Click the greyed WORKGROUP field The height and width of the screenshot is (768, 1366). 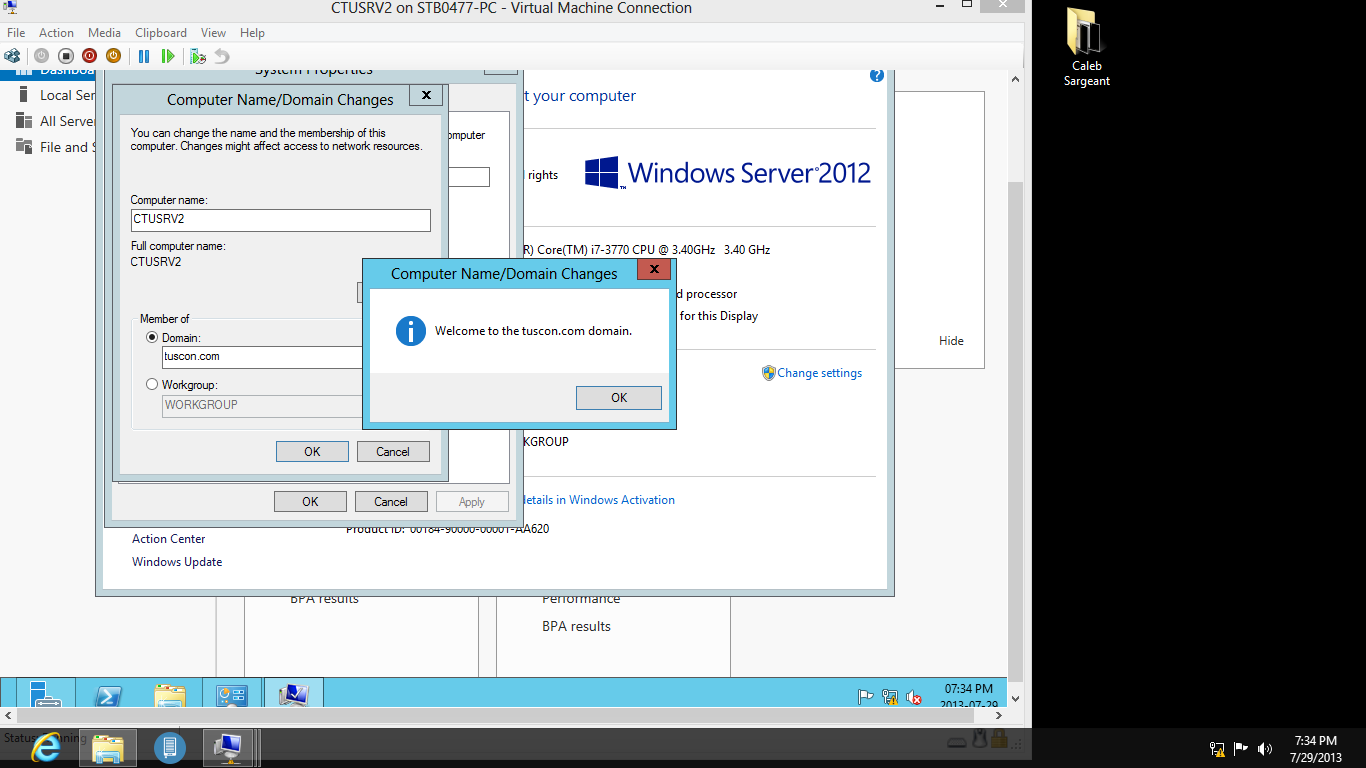pos(263,405)
